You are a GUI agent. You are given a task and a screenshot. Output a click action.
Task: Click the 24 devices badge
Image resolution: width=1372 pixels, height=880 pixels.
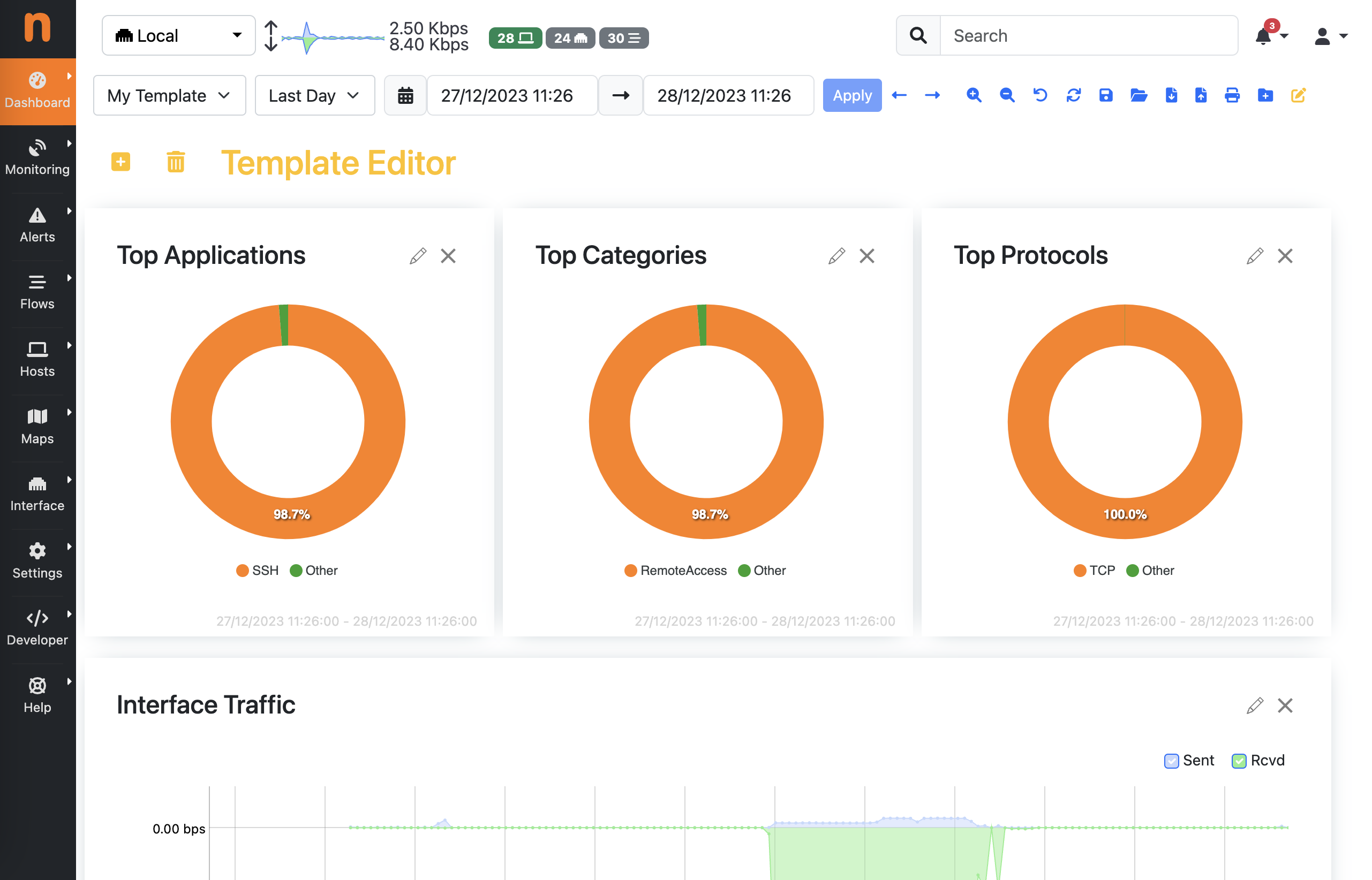[x=570, y=39]
